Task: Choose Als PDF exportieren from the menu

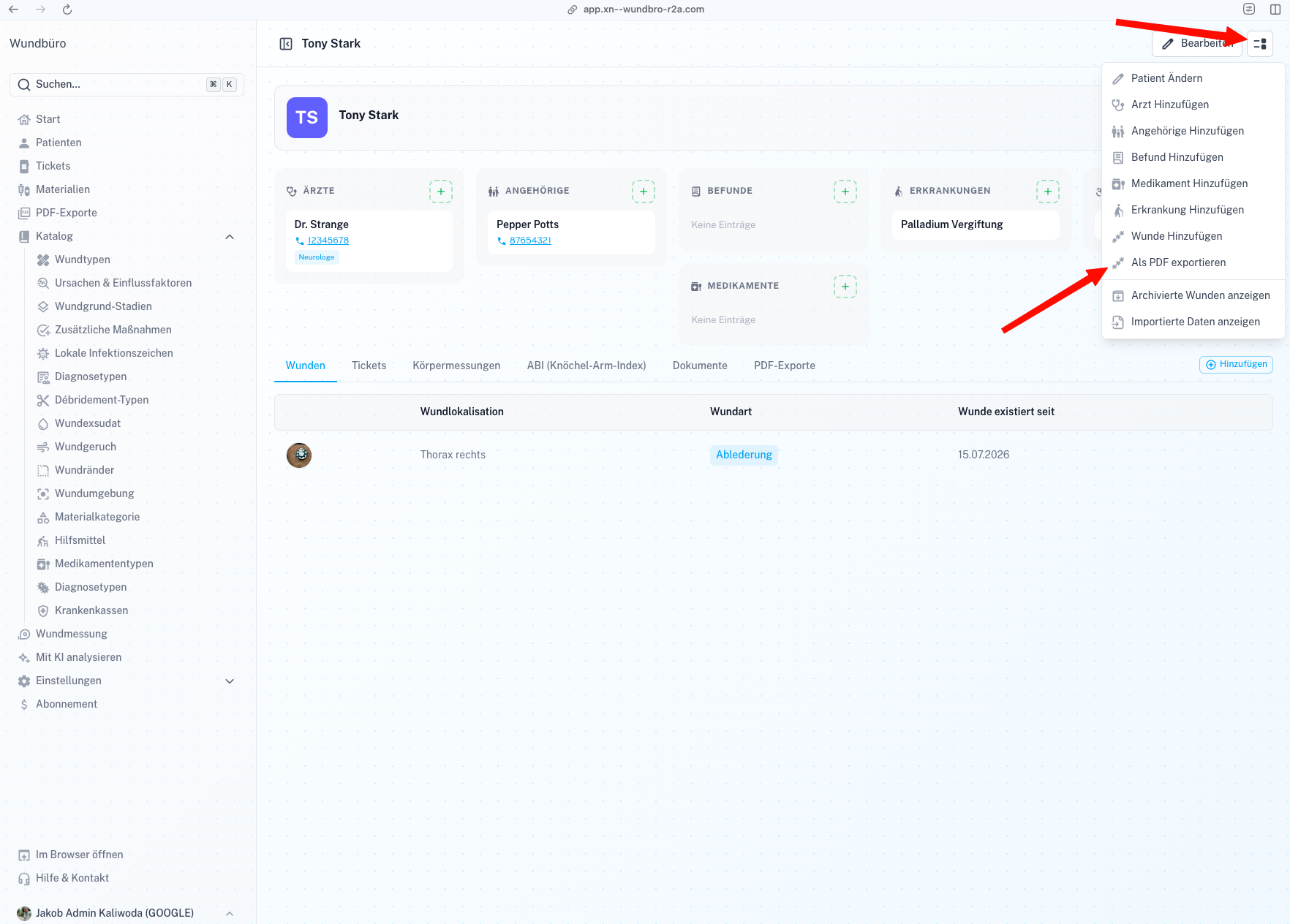Action: tap(1193, 262)
